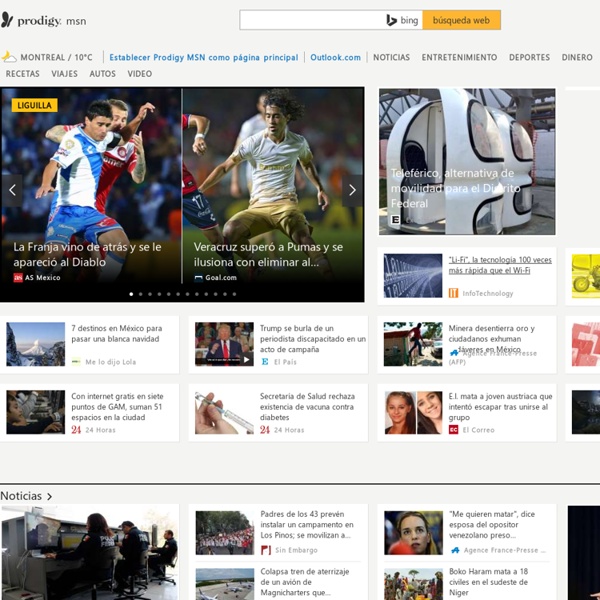Image resolution: width=600 pixels, height=600 pixels.
Task: Show the next carousel slide
Action: point(352,190)
